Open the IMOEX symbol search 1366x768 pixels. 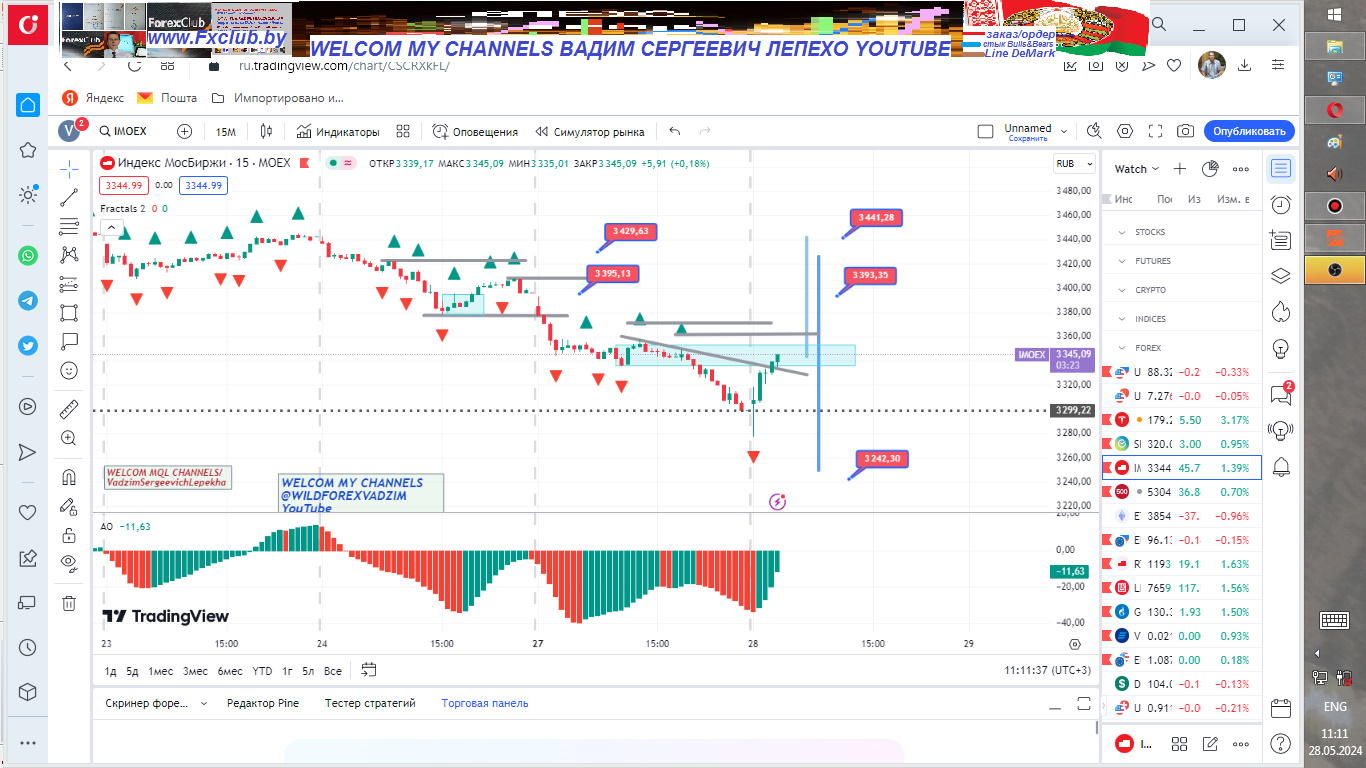[123, 131]
